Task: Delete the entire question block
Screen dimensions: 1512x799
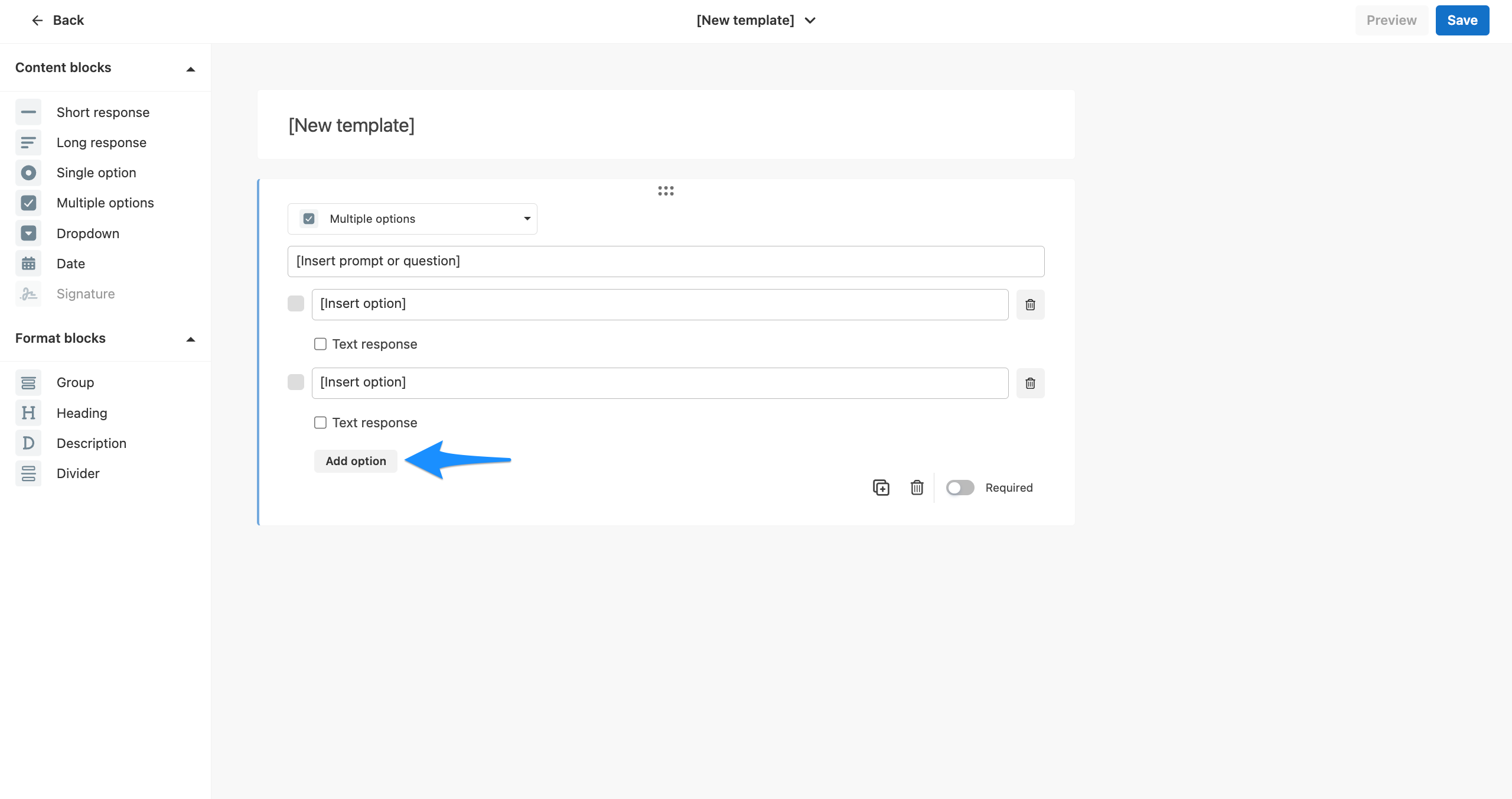Action: [917, 488]
